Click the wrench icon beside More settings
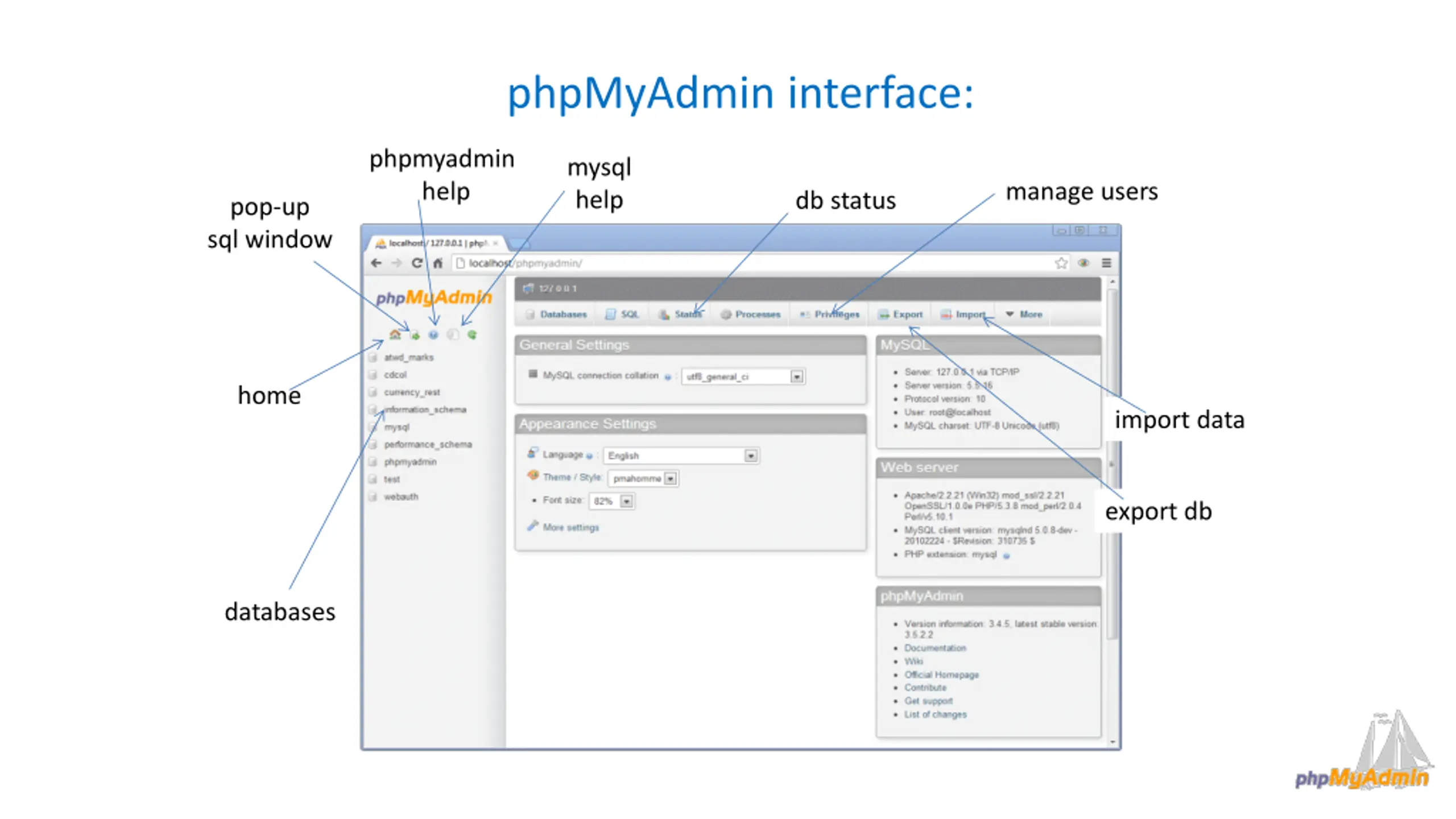 532,526
